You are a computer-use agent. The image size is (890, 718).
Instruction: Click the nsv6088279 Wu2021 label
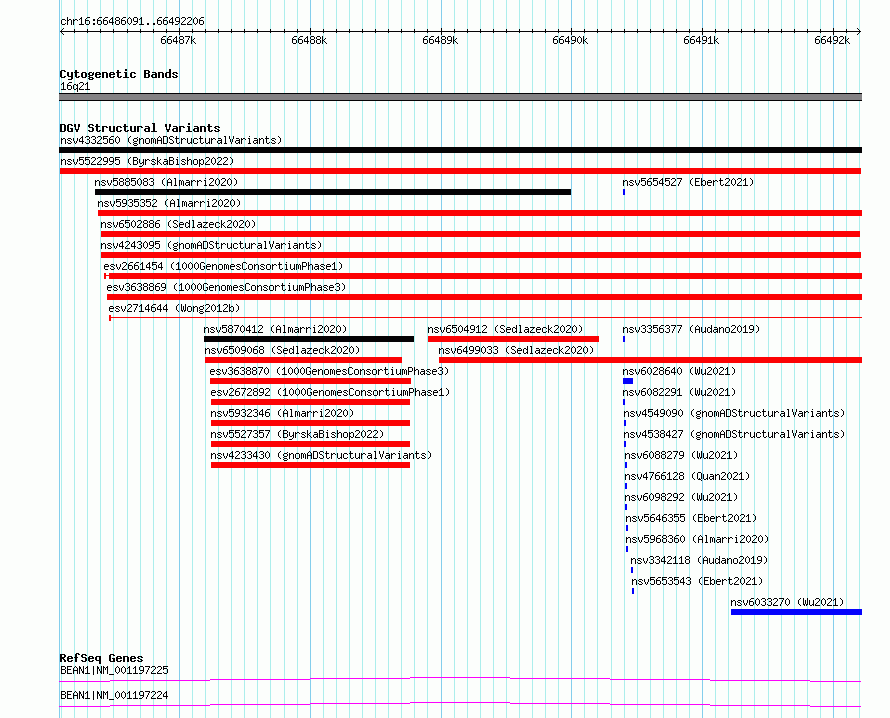(681, 455)
